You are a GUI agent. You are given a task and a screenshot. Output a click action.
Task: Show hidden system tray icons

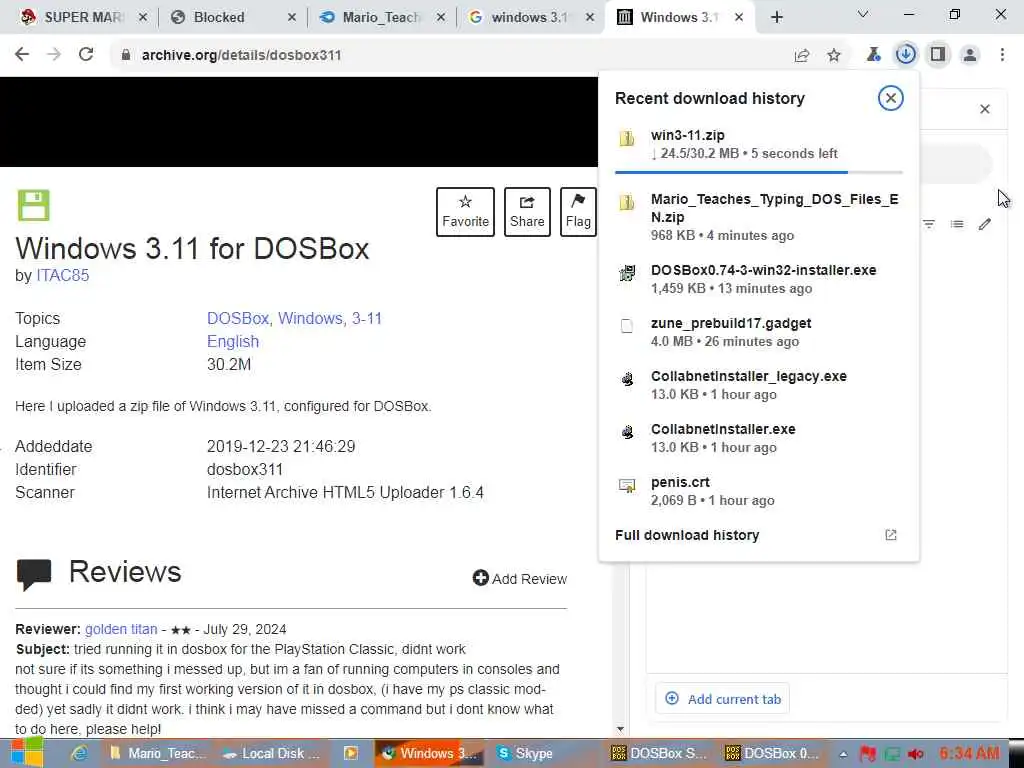pyautogui.click(x=843, y=754)
